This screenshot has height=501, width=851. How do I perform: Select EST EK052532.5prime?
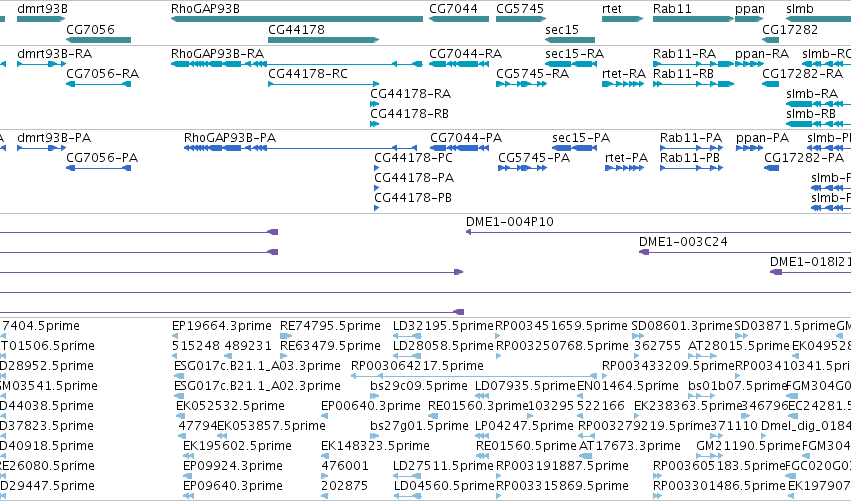tap(230, 406)
